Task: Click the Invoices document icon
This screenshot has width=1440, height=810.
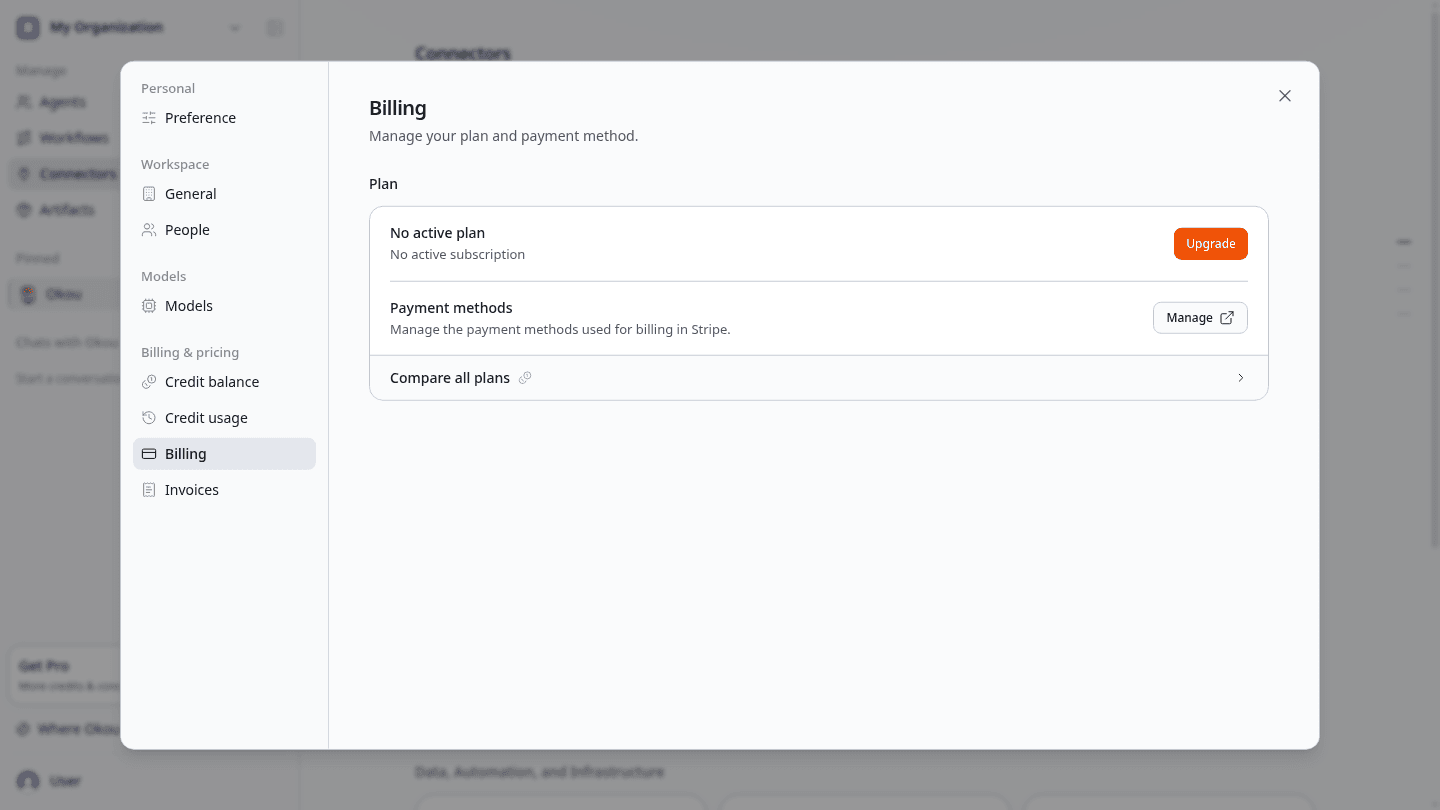Action: point(149,490)
